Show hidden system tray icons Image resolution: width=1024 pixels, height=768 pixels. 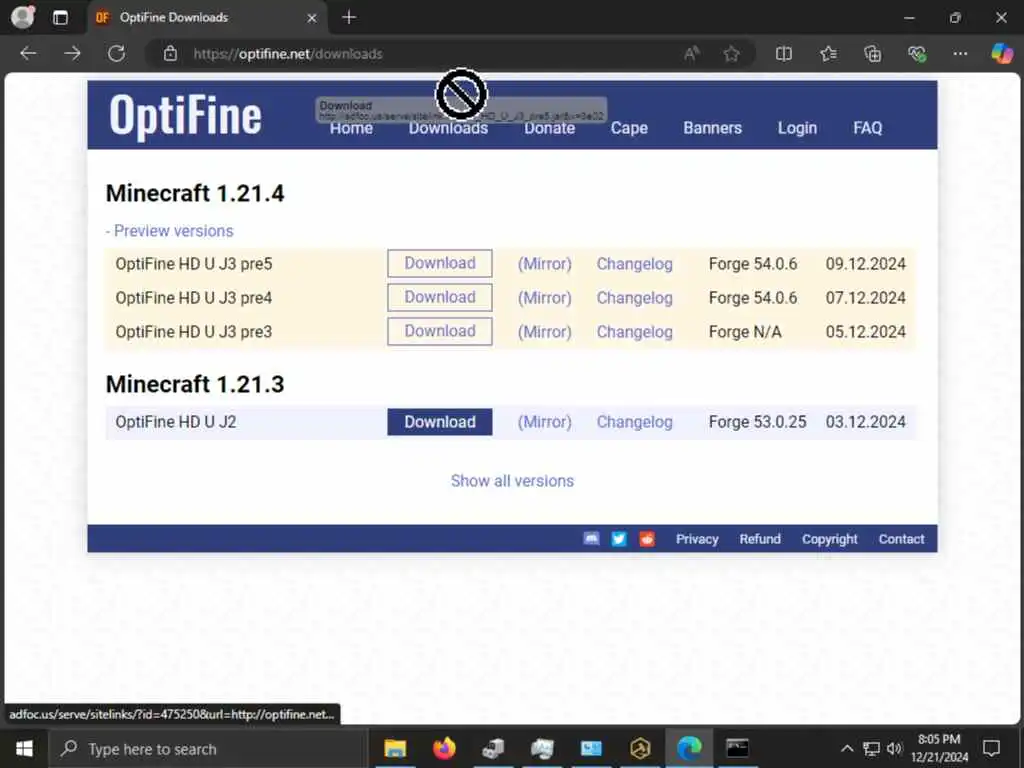(x=846, y=748)
